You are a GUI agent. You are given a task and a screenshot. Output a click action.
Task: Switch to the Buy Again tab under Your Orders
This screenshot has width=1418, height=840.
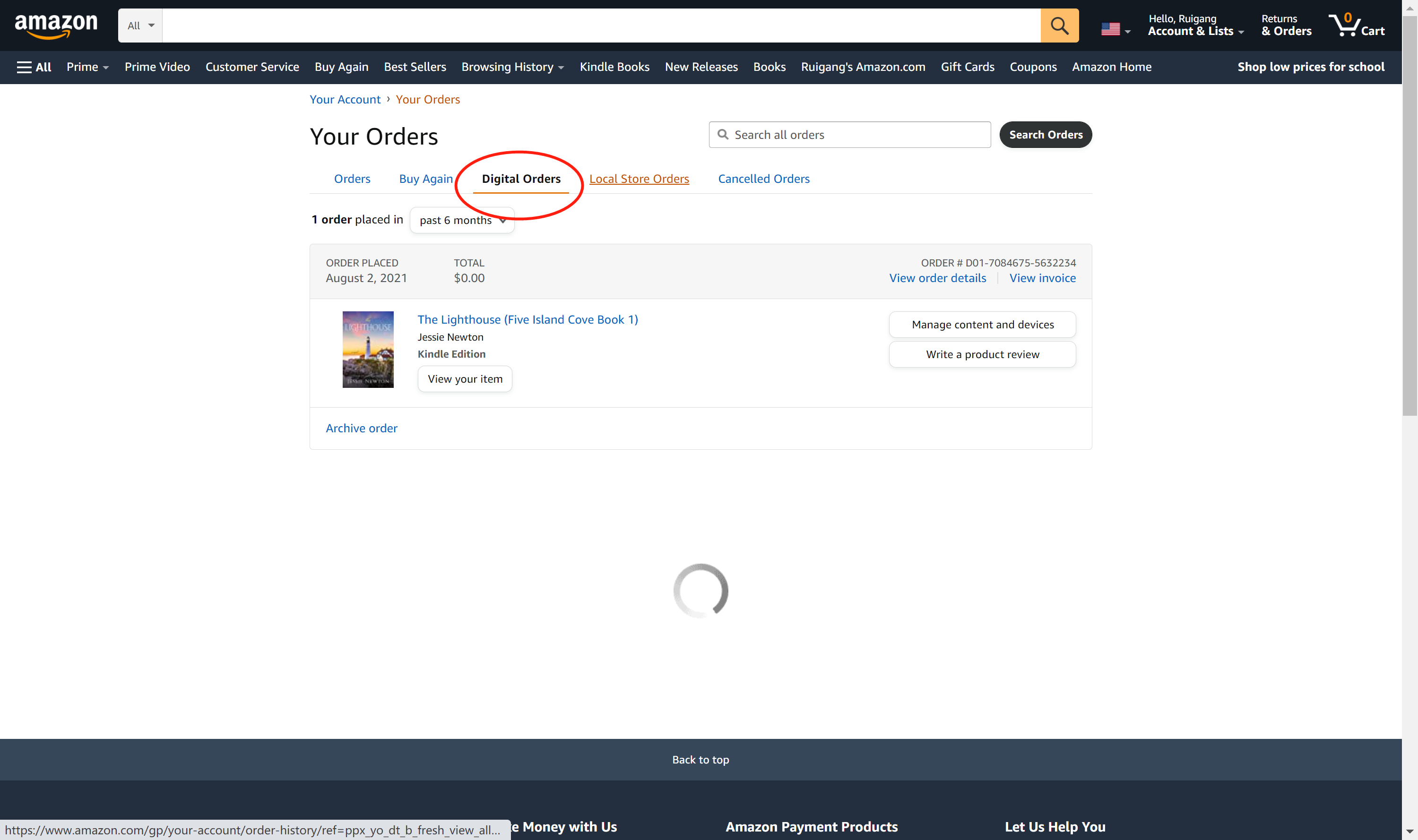(426, 179)
